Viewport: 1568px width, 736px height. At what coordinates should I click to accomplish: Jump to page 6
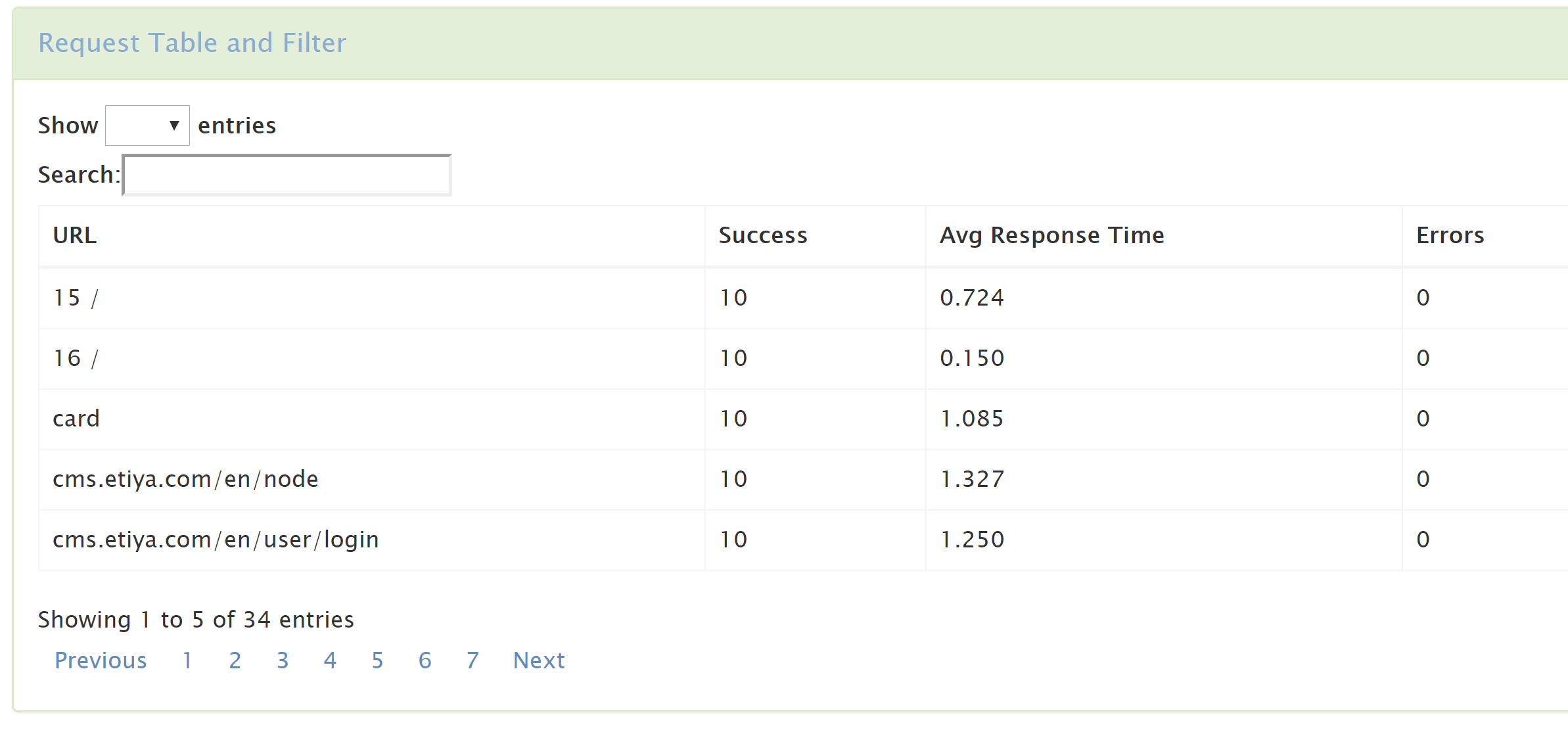[x=425, y=660]
